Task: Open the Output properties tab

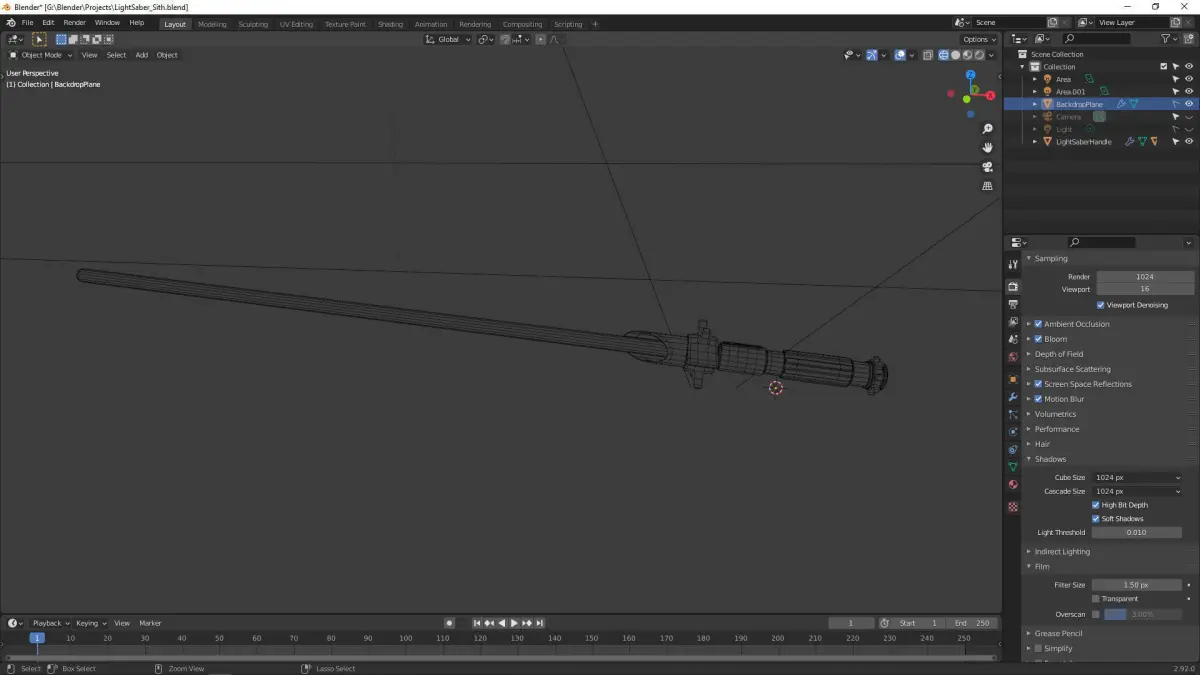Action: pos(1013,304)
